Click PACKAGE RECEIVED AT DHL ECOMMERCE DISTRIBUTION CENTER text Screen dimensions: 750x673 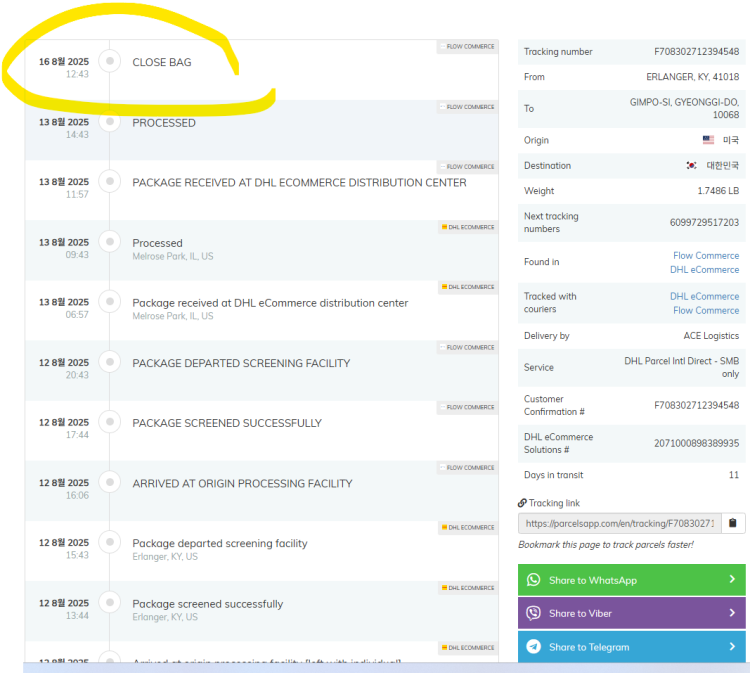(299, 183)
